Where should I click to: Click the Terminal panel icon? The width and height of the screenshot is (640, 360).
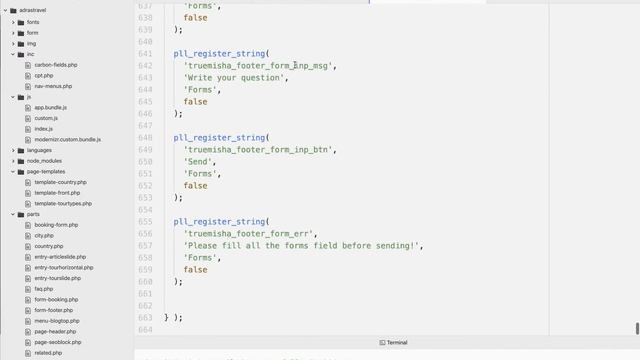click(382, 342)
